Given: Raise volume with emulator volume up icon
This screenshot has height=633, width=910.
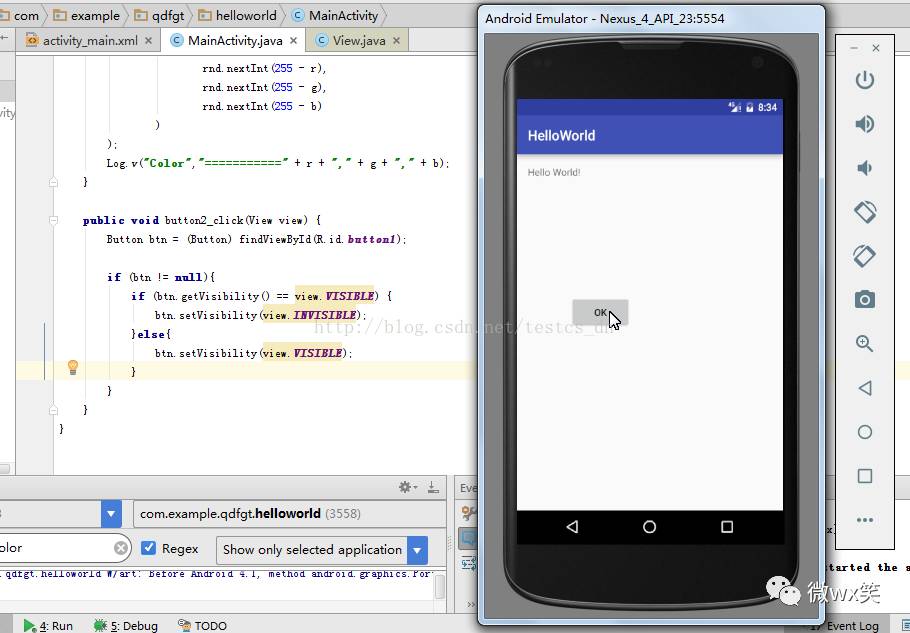Looking at the screenshot, I should (865, 124).
